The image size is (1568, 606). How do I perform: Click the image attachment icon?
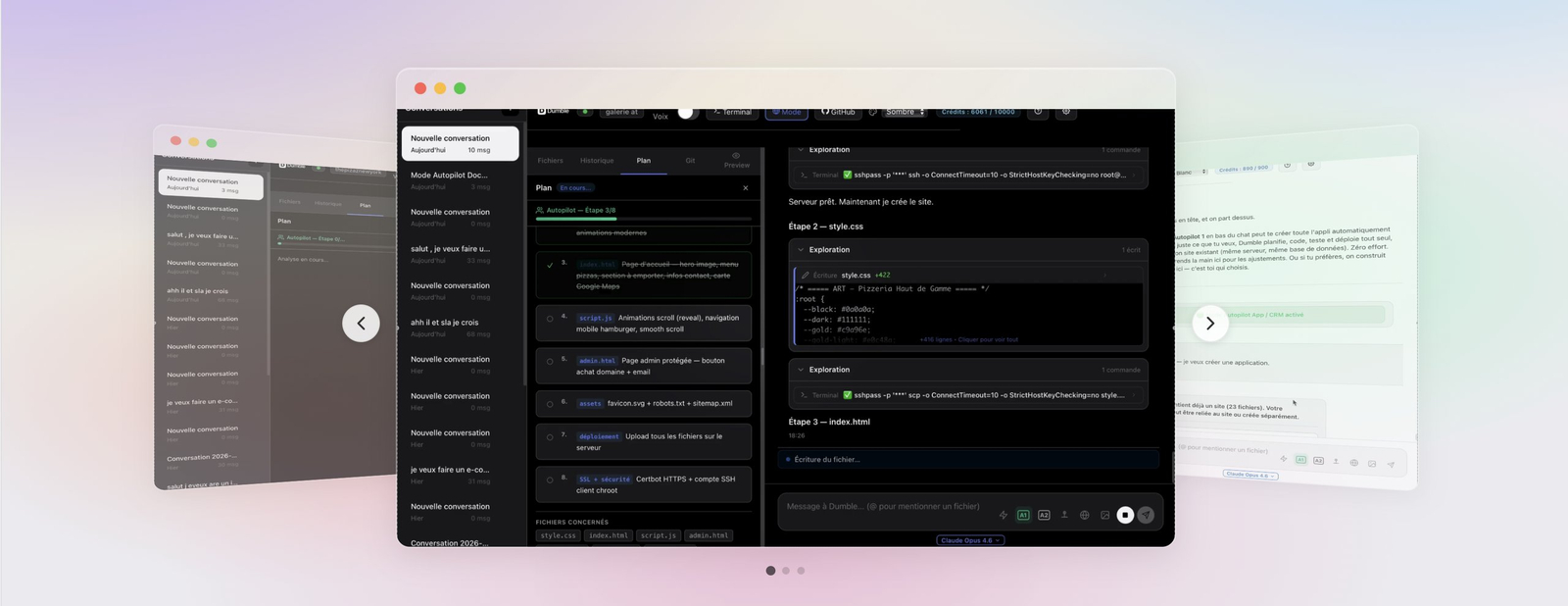pyautogui.click(x=1104, y=515)
